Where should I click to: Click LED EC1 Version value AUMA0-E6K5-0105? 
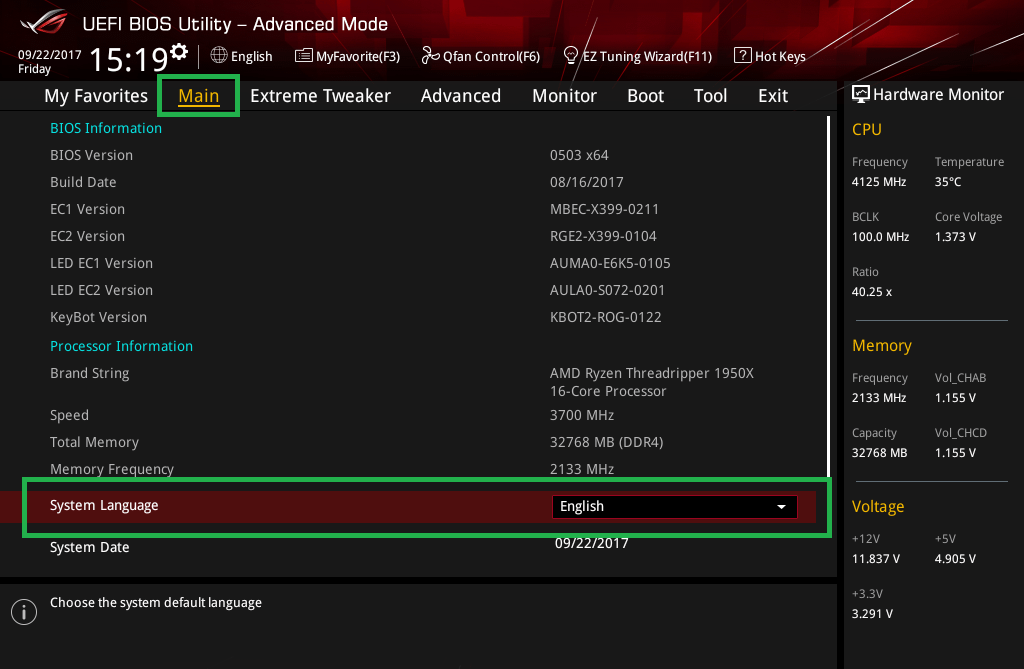610,263
